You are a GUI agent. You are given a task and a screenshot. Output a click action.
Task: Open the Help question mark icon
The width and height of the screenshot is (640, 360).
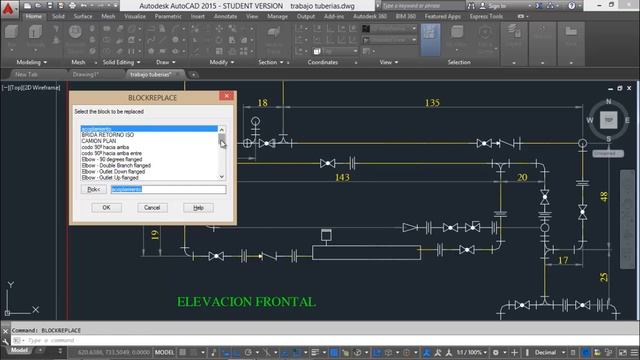click(x=572, y=6)
